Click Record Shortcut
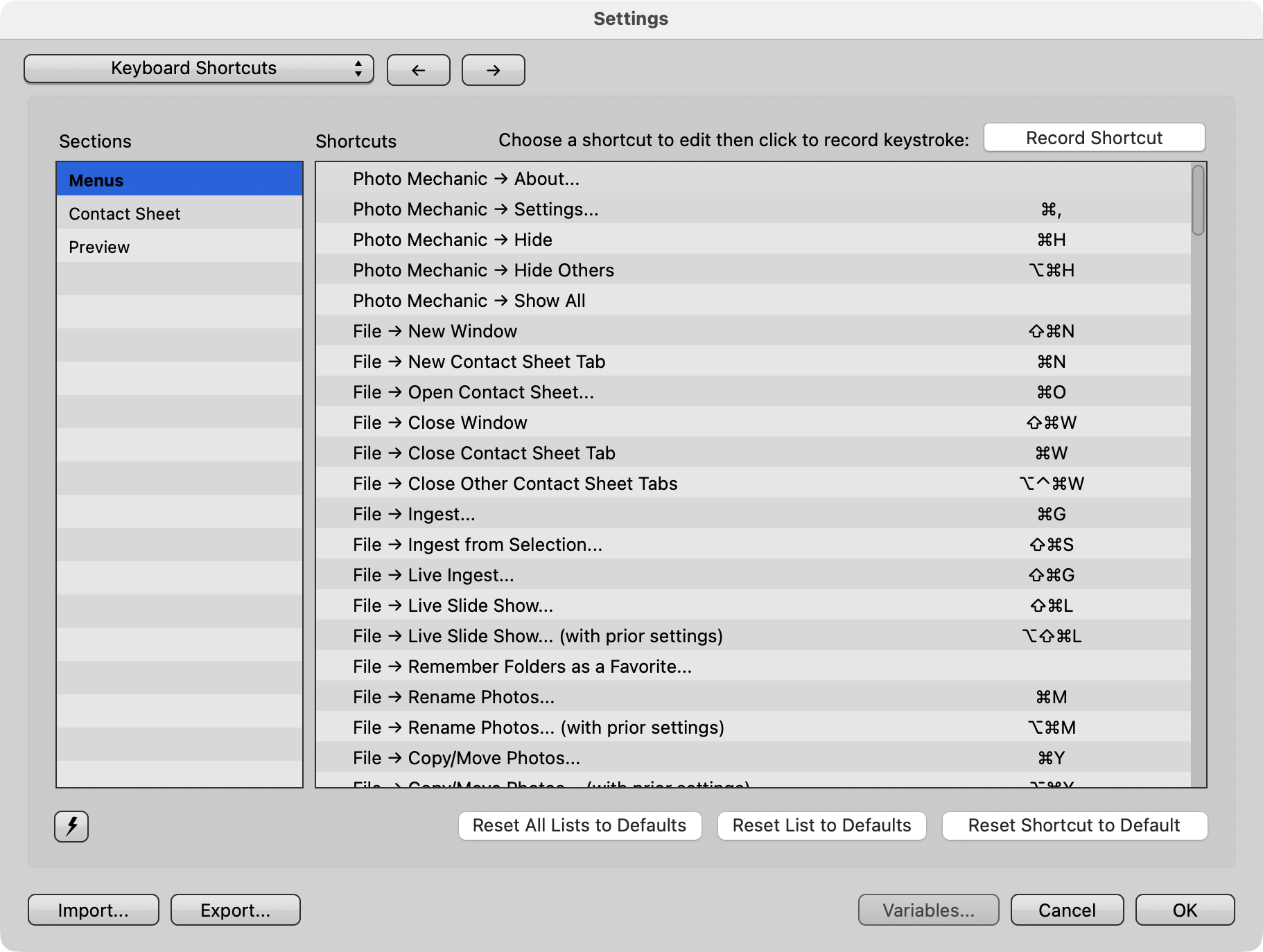This screenshot has height=952, width=1263. 1094,137
